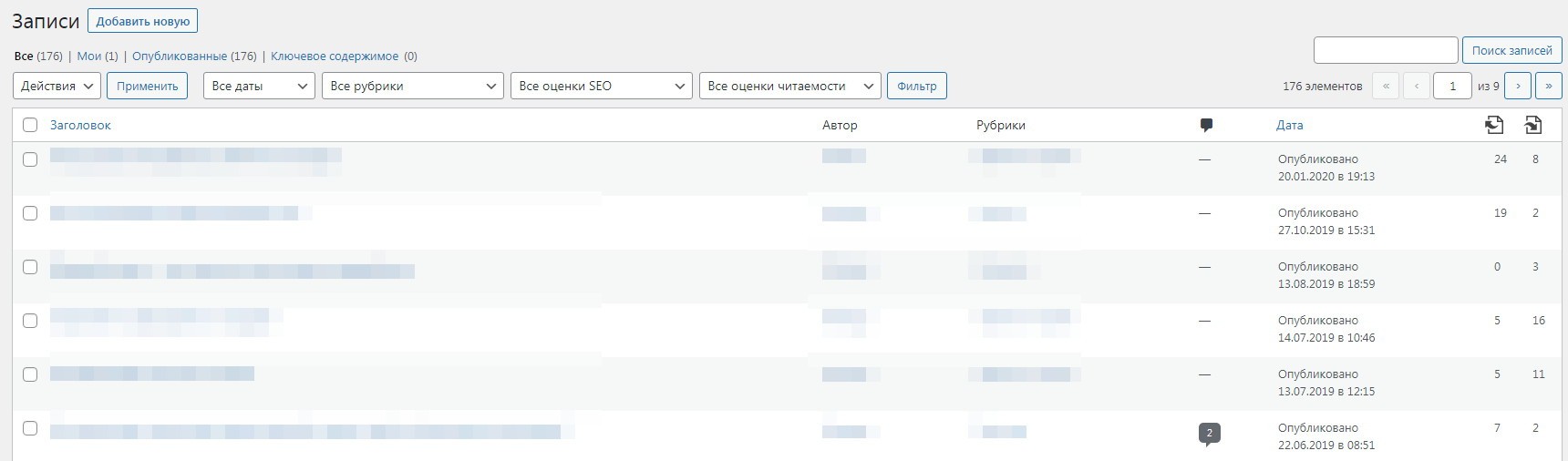Select the post dated 20.01.2020
This screenshot has width=1568, height=461.
tap(30, 159)
